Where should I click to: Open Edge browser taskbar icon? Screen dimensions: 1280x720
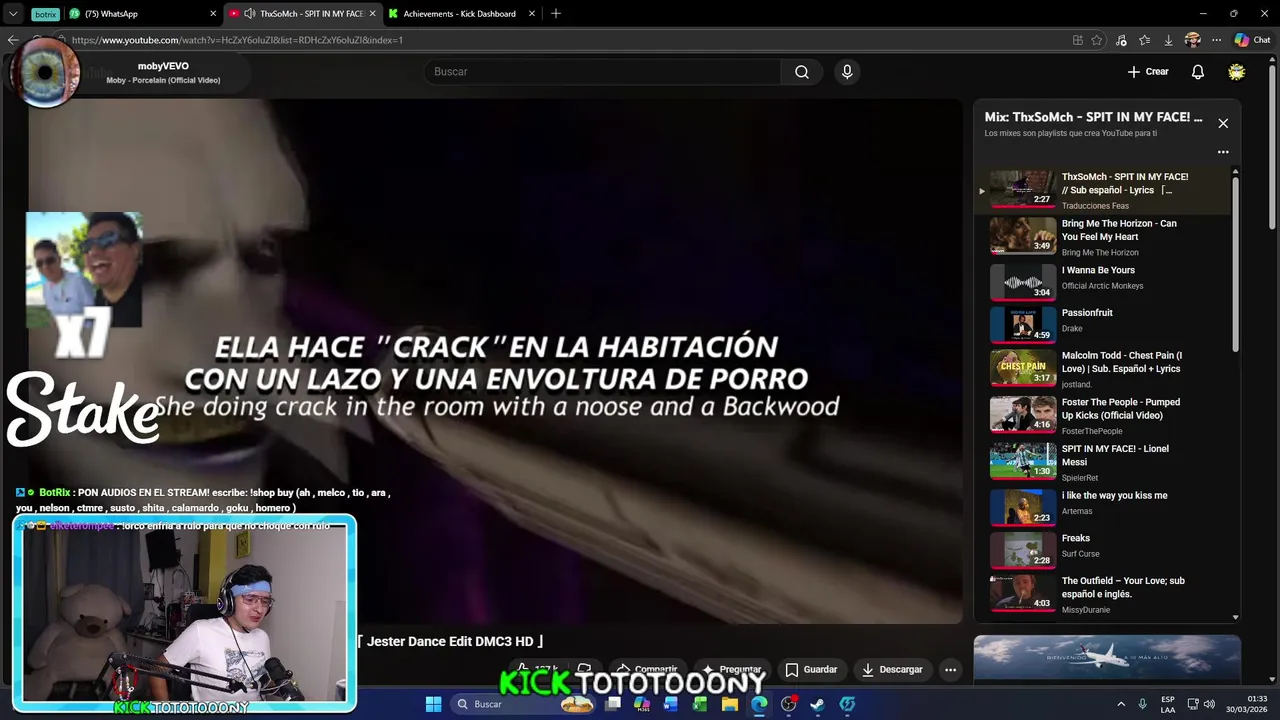tap(759, 704)
